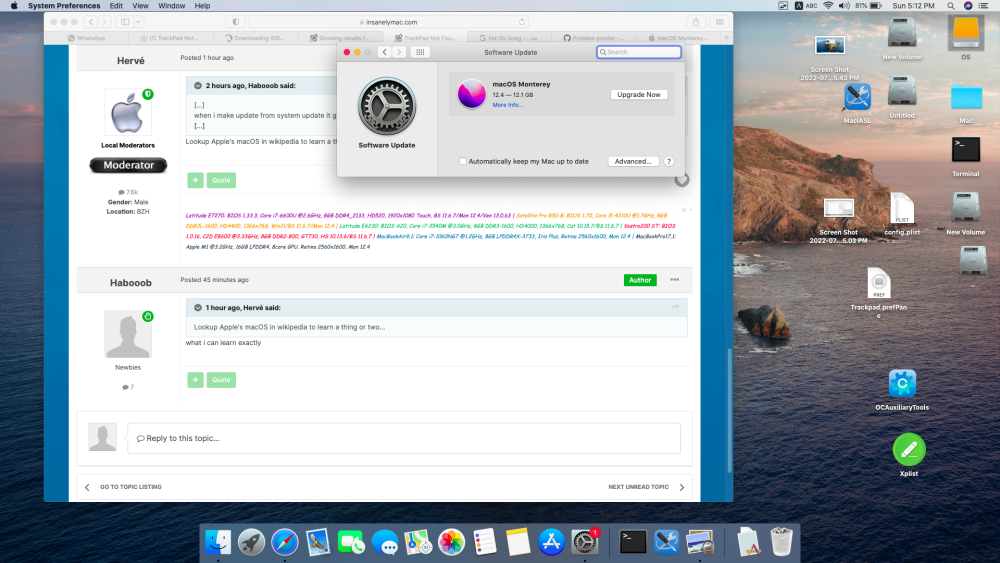Screen dimensions: 1000x563
Task: Toggle Safari sidebar button
Action: tap(125, 22)
